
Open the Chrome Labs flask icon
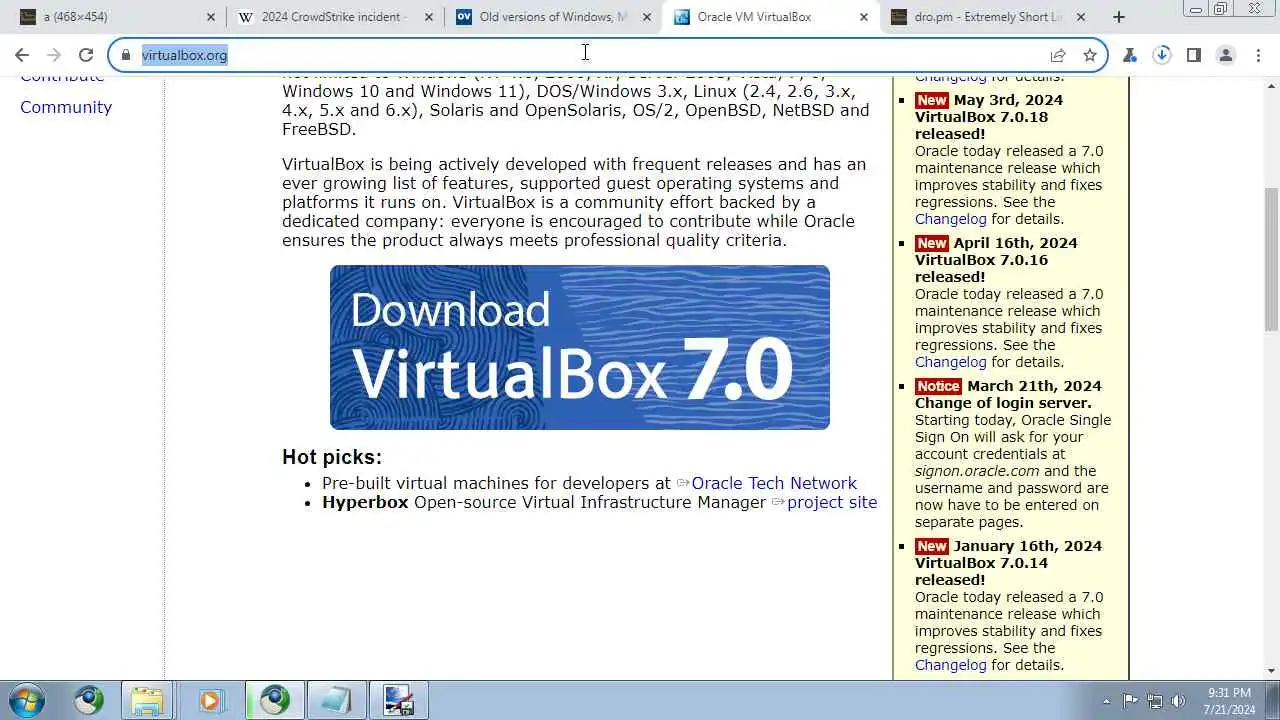[1130, 55]
